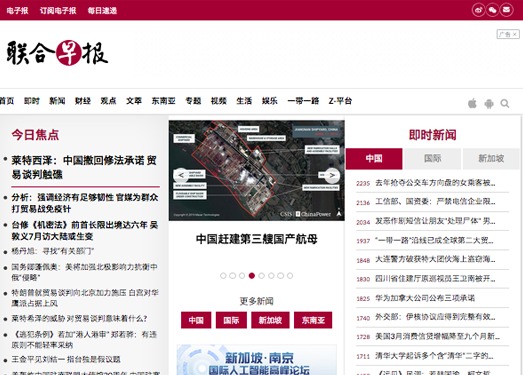Image resolution: width=523 pixels, height=375 pixels.
Task: Open the 生活 navigation item
Action: click(x=244, y=101)
